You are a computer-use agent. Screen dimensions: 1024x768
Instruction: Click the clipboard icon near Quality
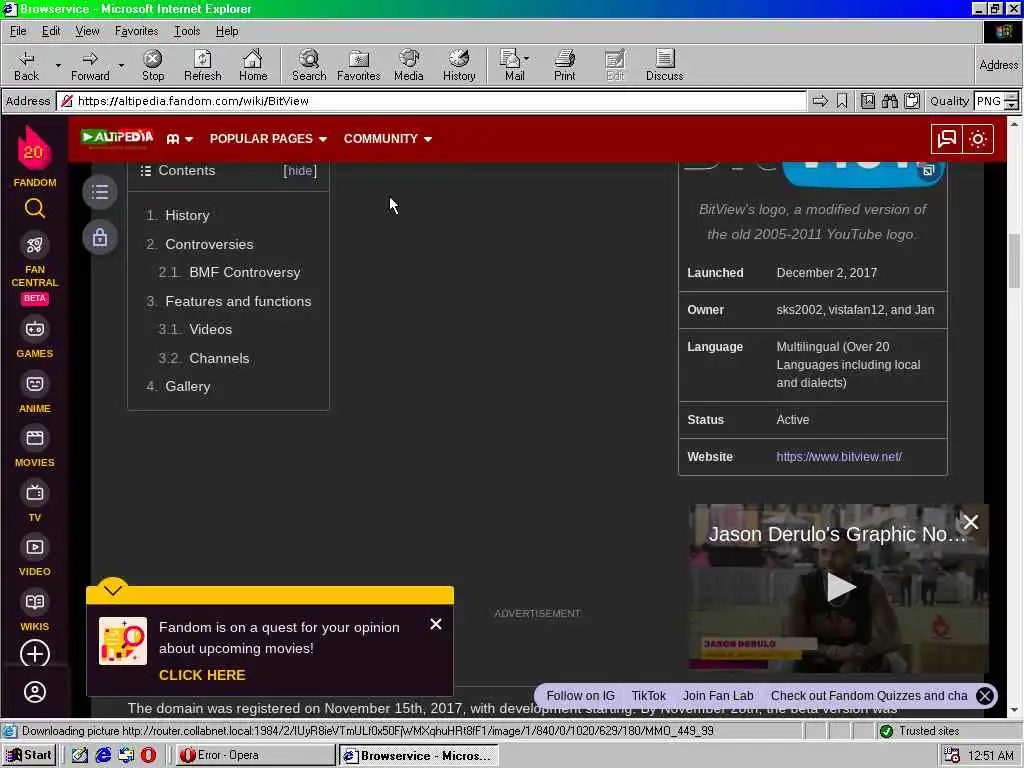912,101
